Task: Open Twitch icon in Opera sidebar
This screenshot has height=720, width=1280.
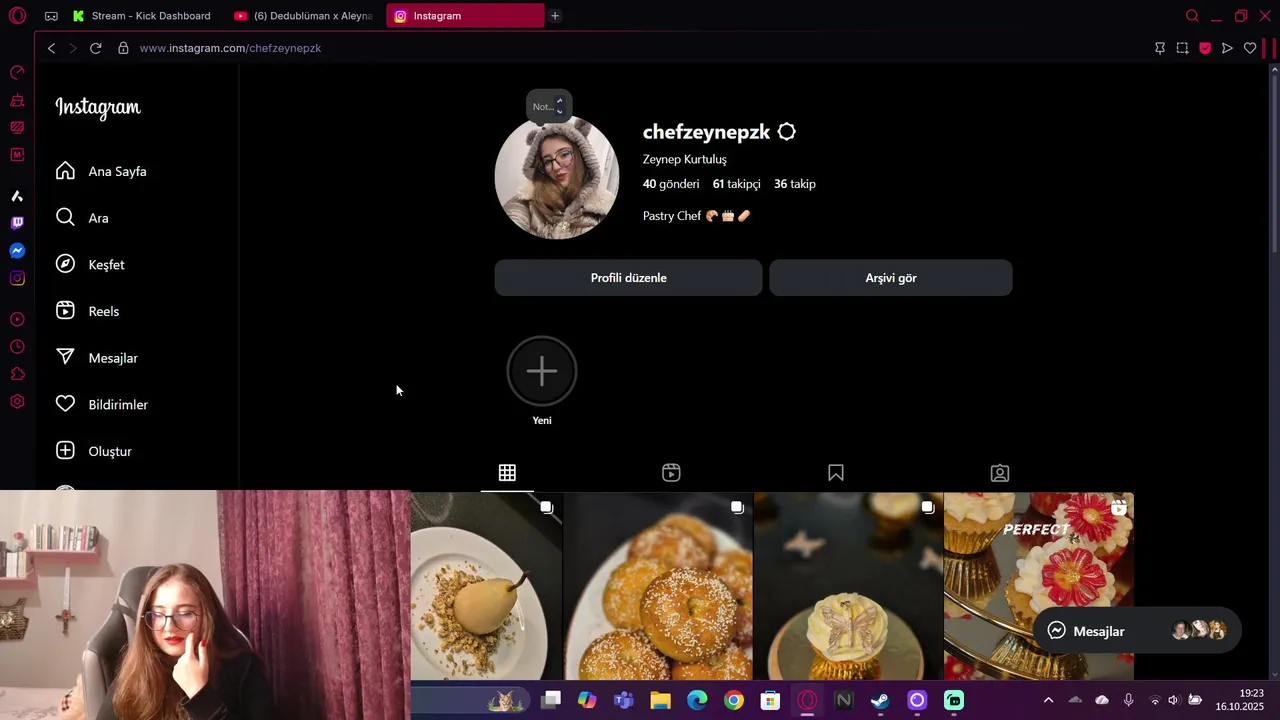Action: [17, 223]
